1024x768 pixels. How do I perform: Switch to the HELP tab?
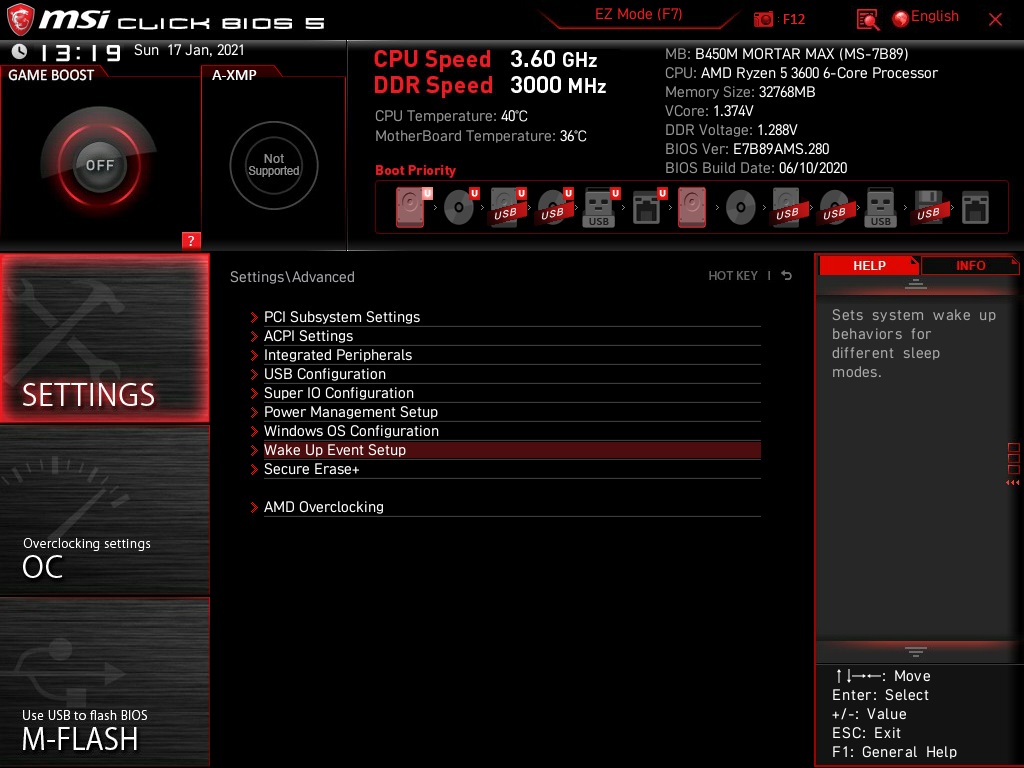tap(869, 265)
